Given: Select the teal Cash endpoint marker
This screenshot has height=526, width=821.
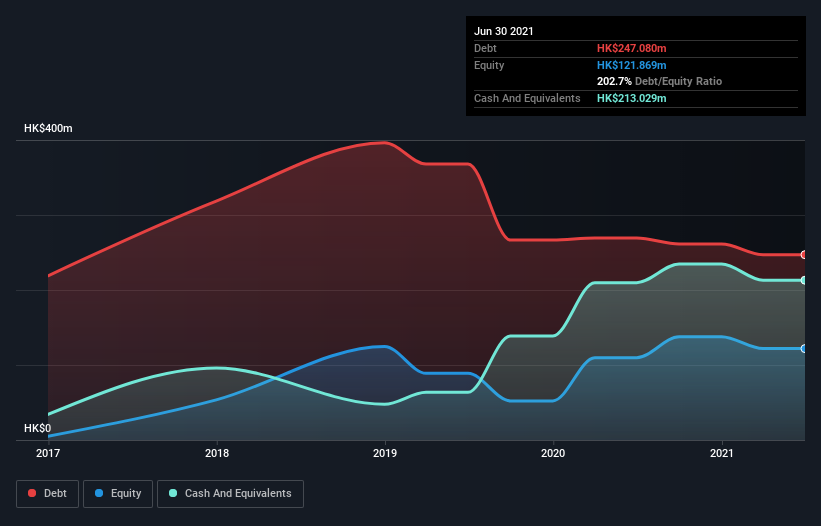Looking at the screenshot, I should click(804, 281).
